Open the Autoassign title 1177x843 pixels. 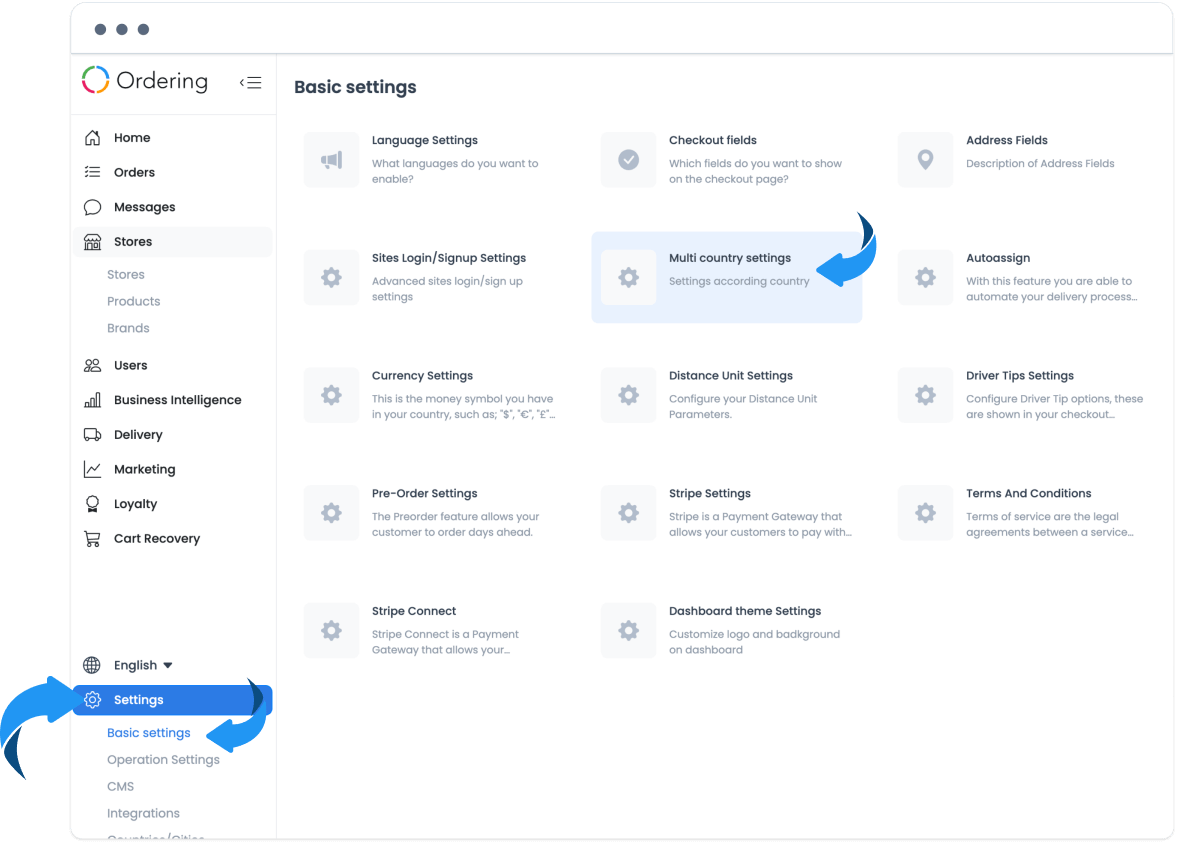[998, 258]
